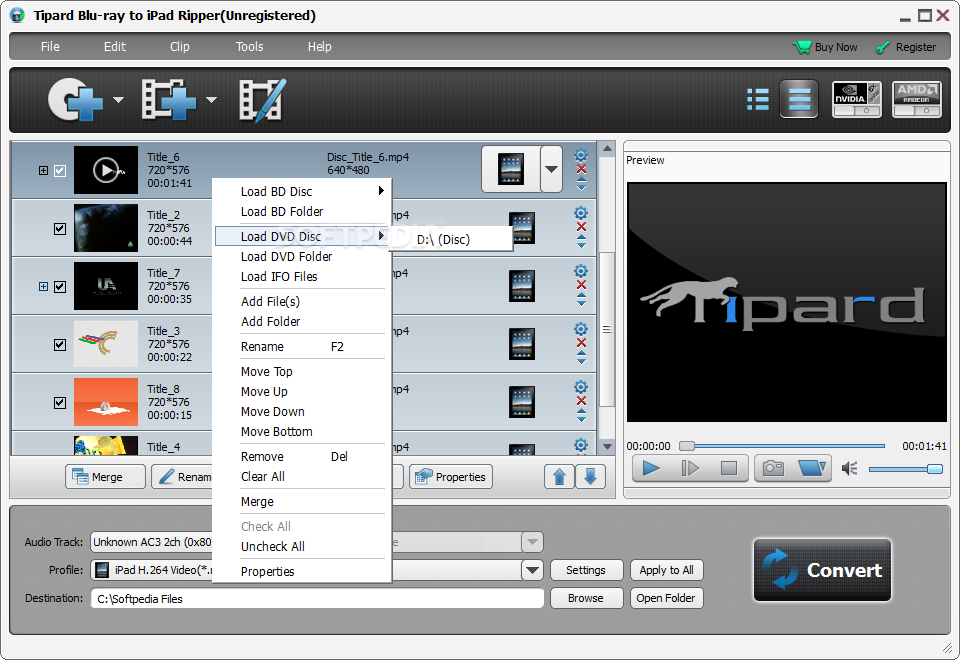Image resolution: width=960 pixels, height=660 pixels.
Task: Click Apply to All button
Action: pos(666,570)
